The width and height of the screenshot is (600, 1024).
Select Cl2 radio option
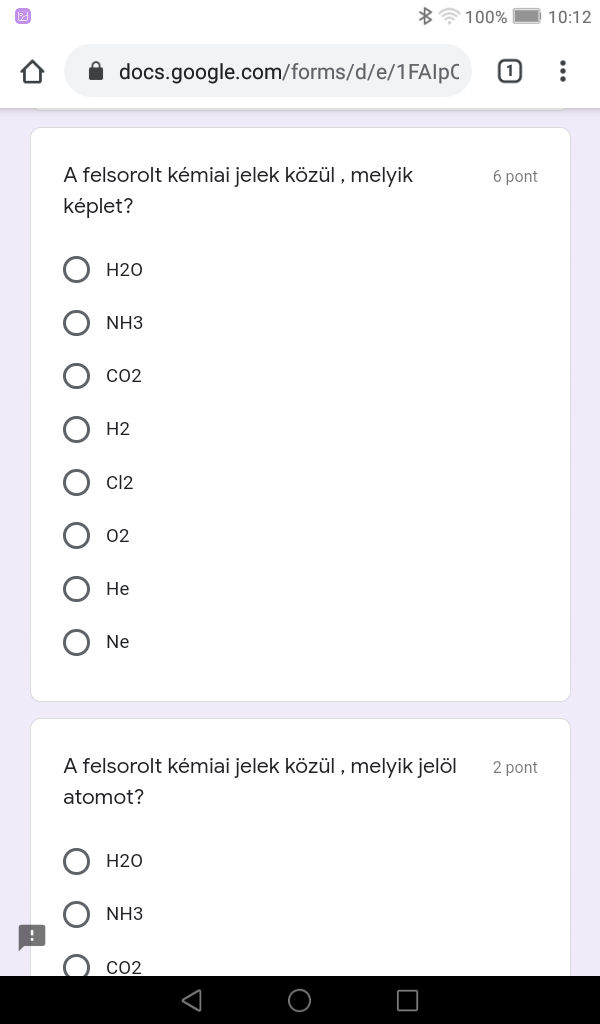[77, 483]
